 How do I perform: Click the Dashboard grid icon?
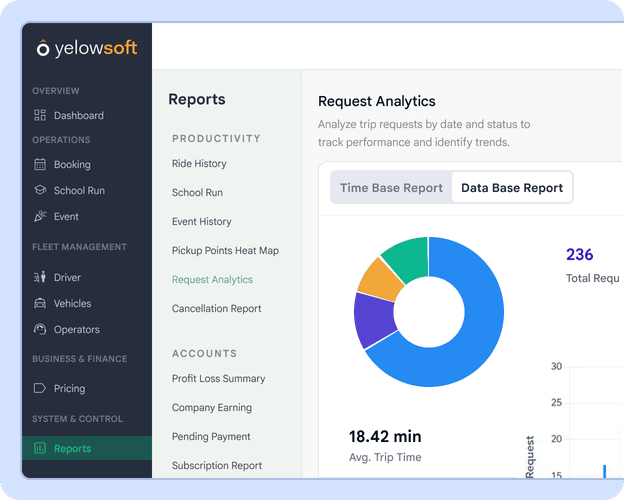(40, 115)
